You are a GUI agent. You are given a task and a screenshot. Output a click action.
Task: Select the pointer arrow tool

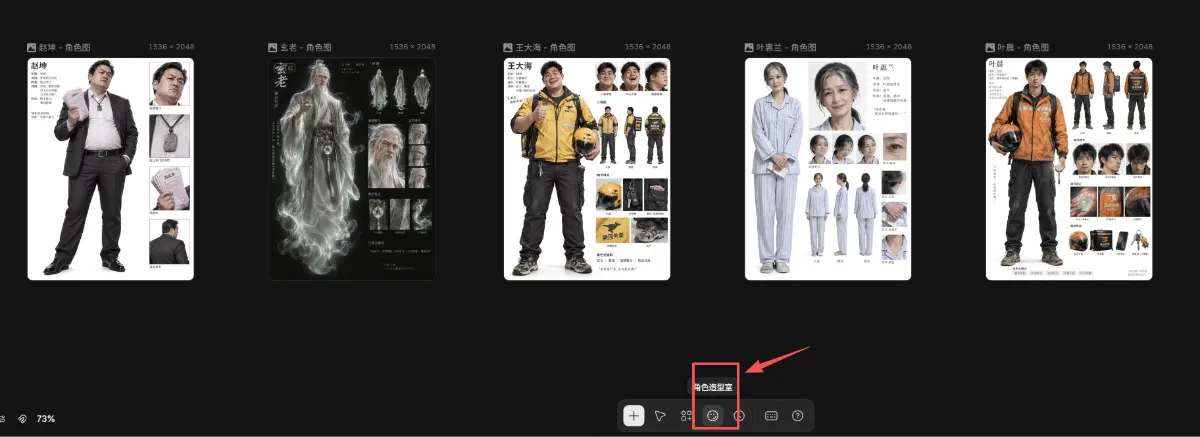click(660, 416)
